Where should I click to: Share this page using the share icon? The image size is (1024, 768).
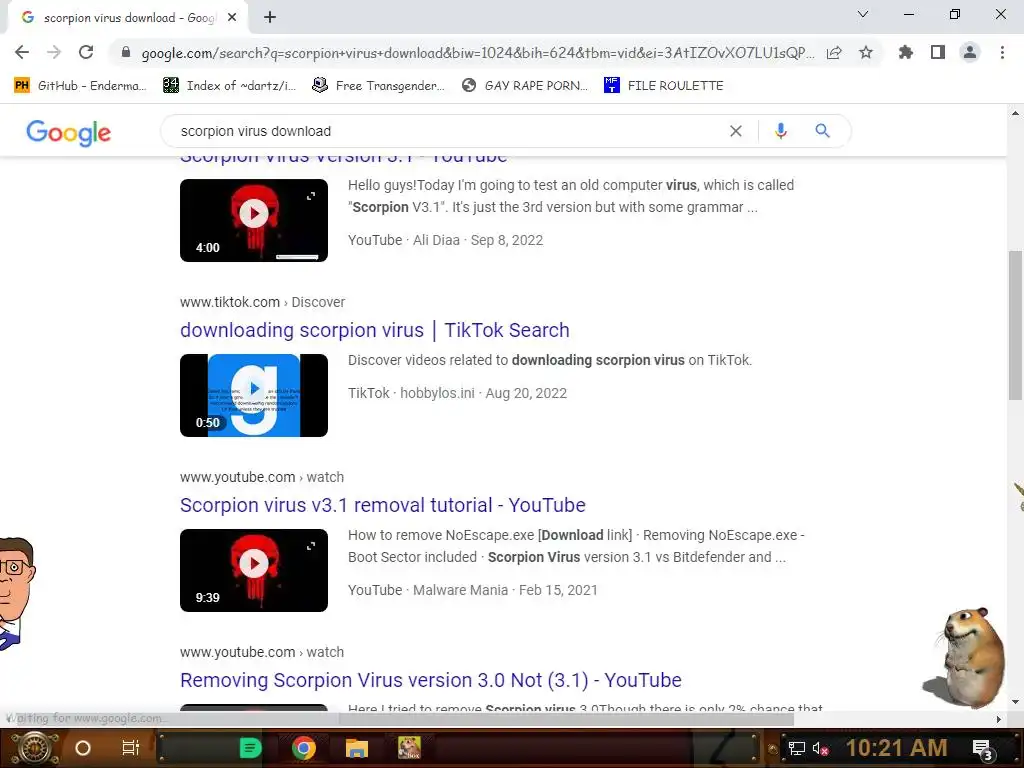[x=834, y=53]
